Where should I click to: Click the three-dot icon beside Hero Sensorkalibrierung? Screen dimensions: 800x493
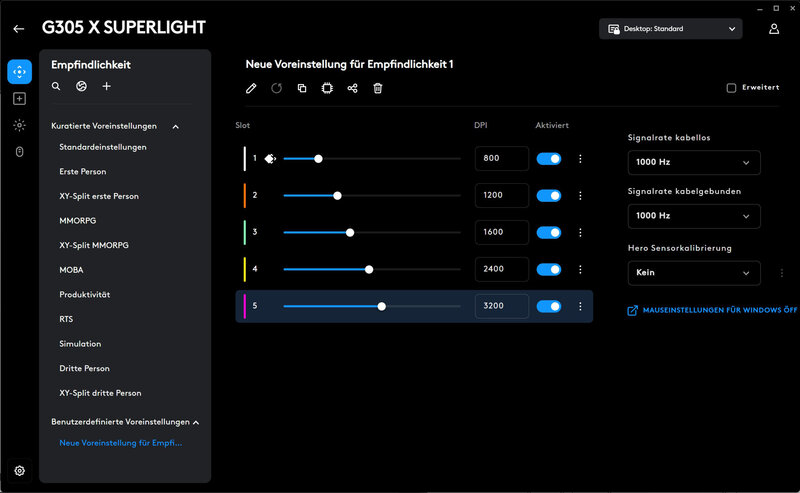click(x=782, y=273)
